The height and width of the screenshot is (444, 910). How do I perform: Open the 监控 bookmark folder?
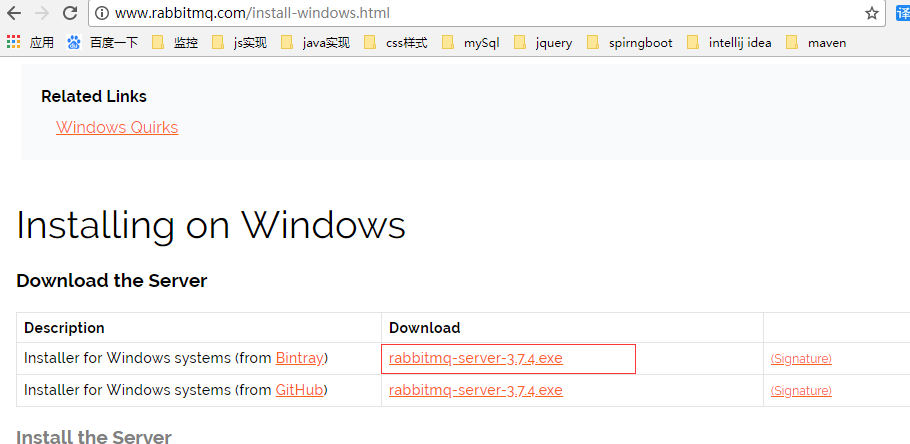[x=175, y=42]
